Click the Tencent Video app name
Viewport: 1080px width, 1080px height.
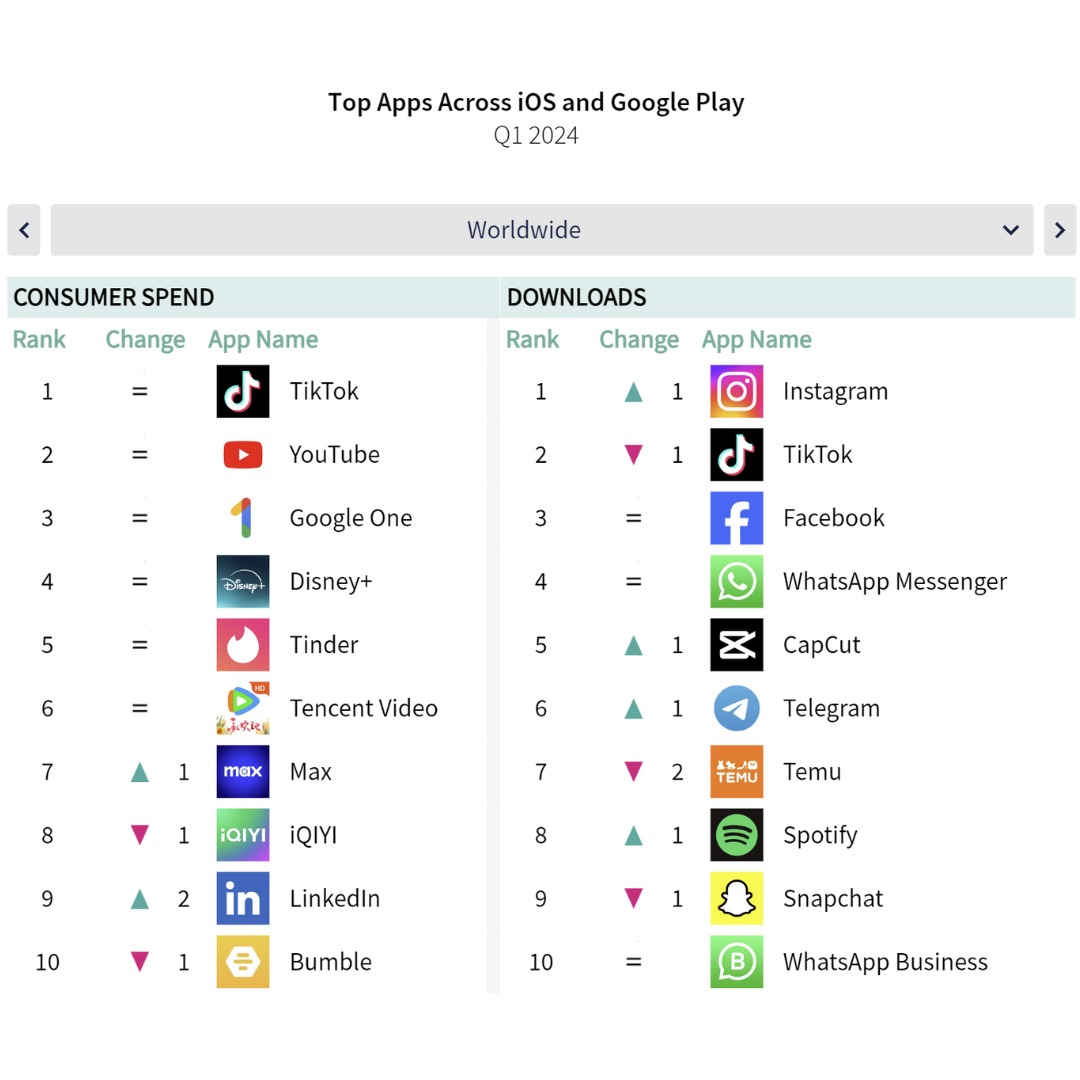(x=364, y=708)
